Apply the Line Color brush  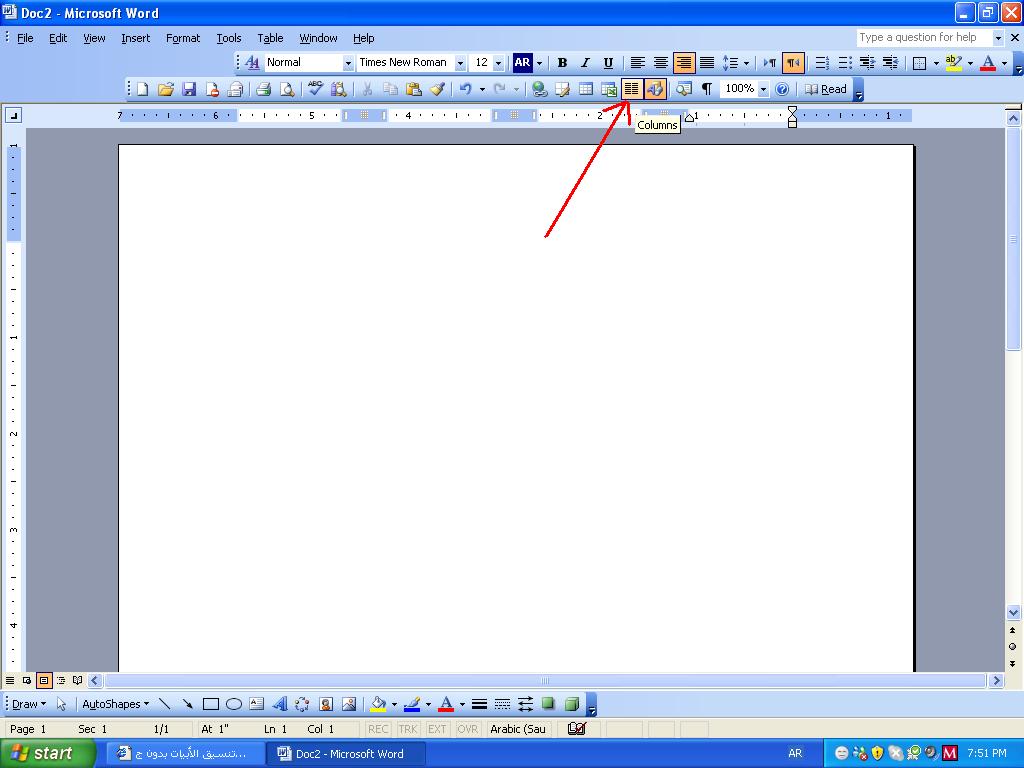pos(412,704)
